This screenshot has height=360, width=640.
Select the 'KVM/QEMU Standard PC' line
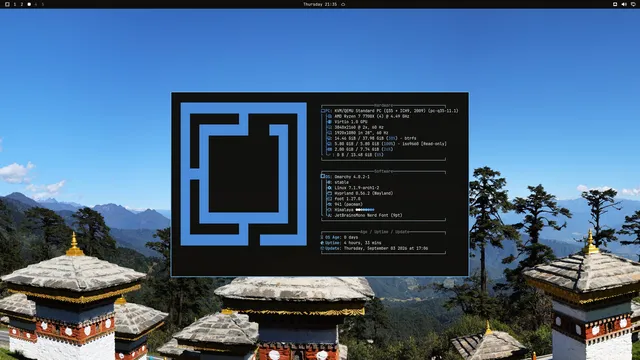396,111
